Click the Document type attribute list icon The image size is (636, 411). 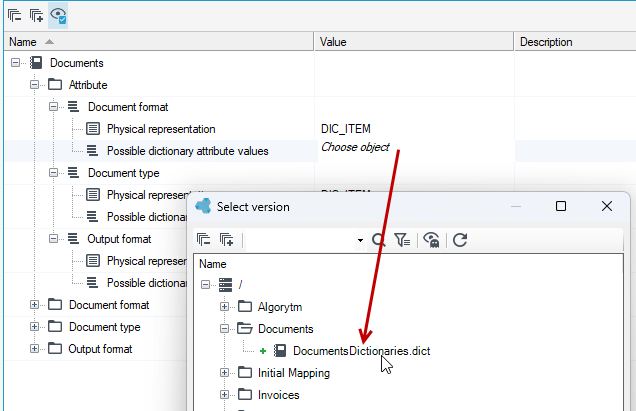pos(73,173)
